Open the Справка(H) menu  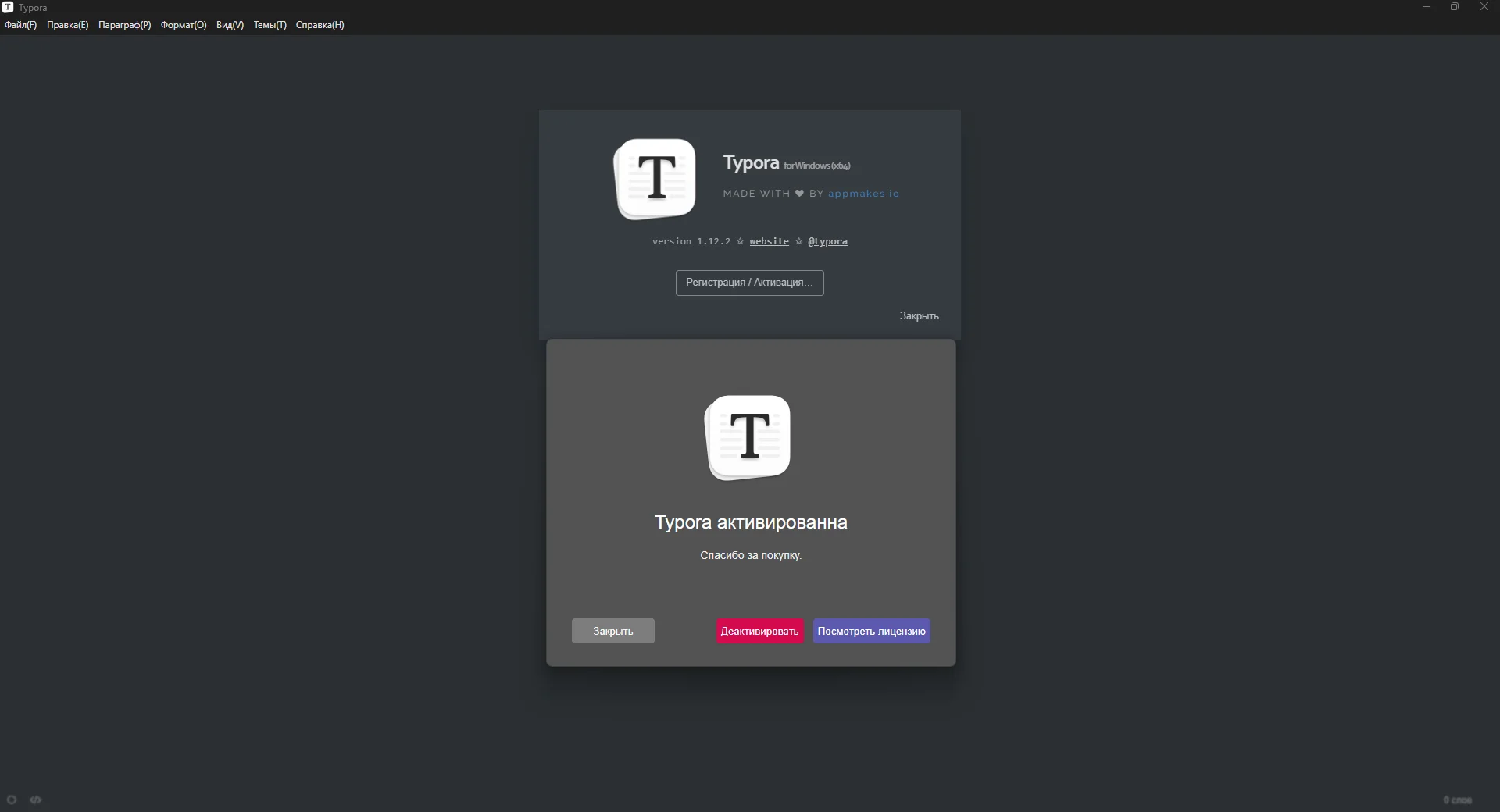[320, 25]
